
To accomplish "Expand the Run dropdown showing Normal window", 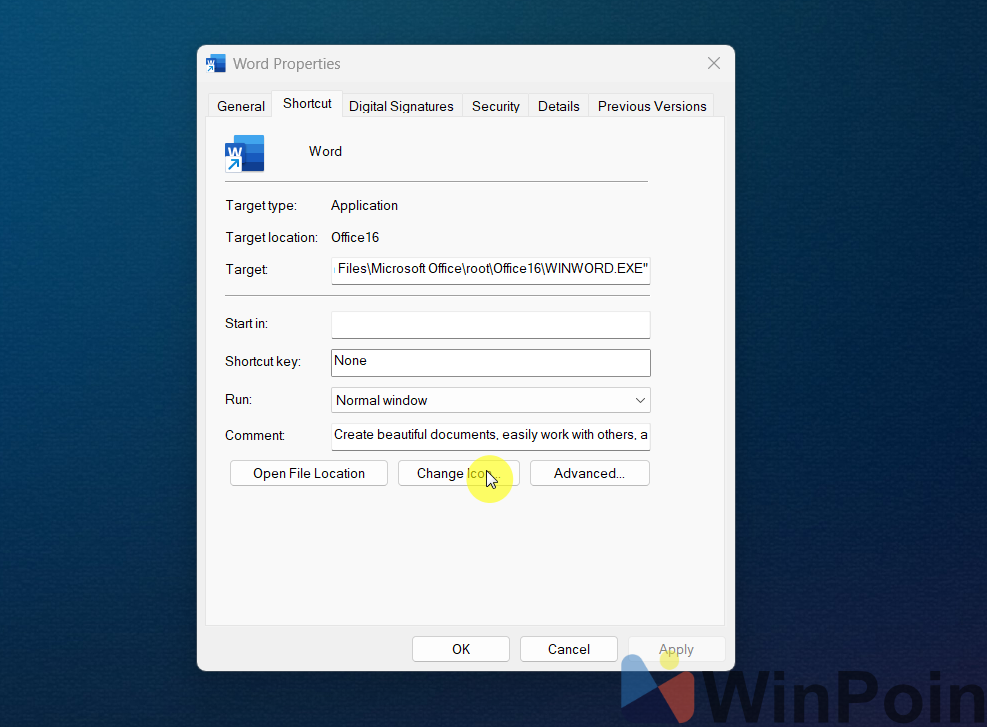I will (x=490, y=400).
